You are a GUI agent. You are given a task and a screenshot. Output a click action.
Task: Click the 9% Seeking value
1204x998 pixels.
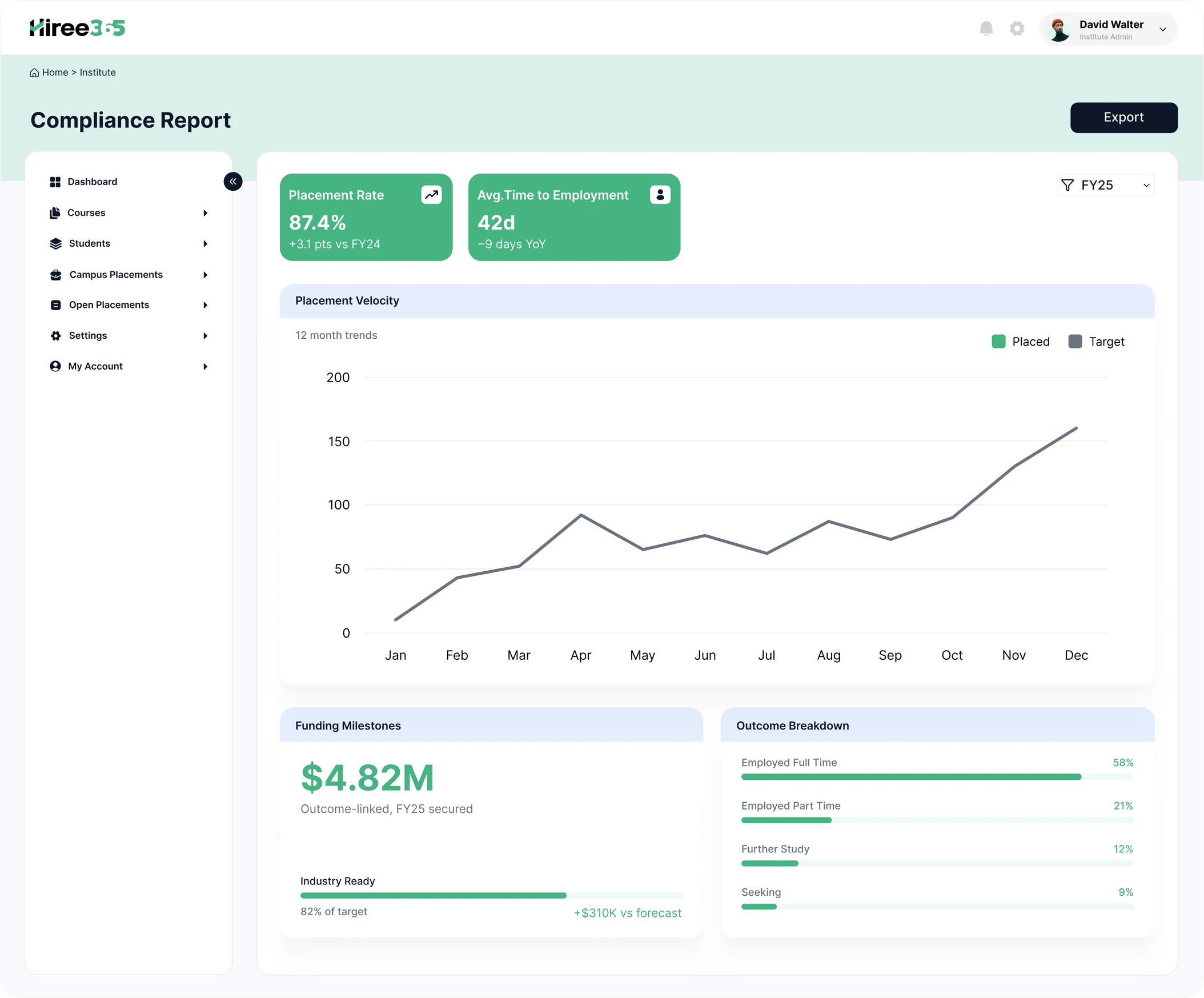click(x=1126, y=892)
